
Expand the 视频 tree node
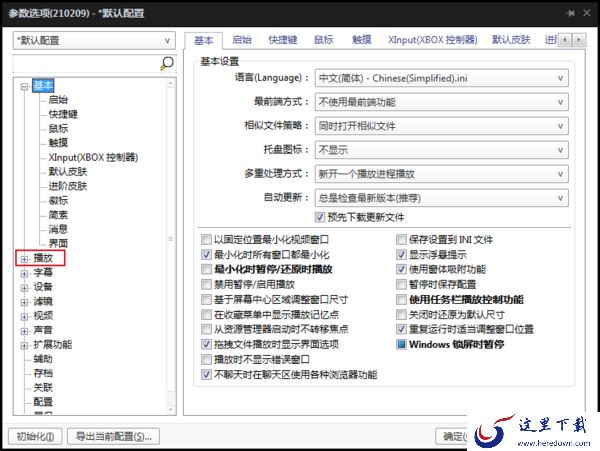(x=24, y=316)
